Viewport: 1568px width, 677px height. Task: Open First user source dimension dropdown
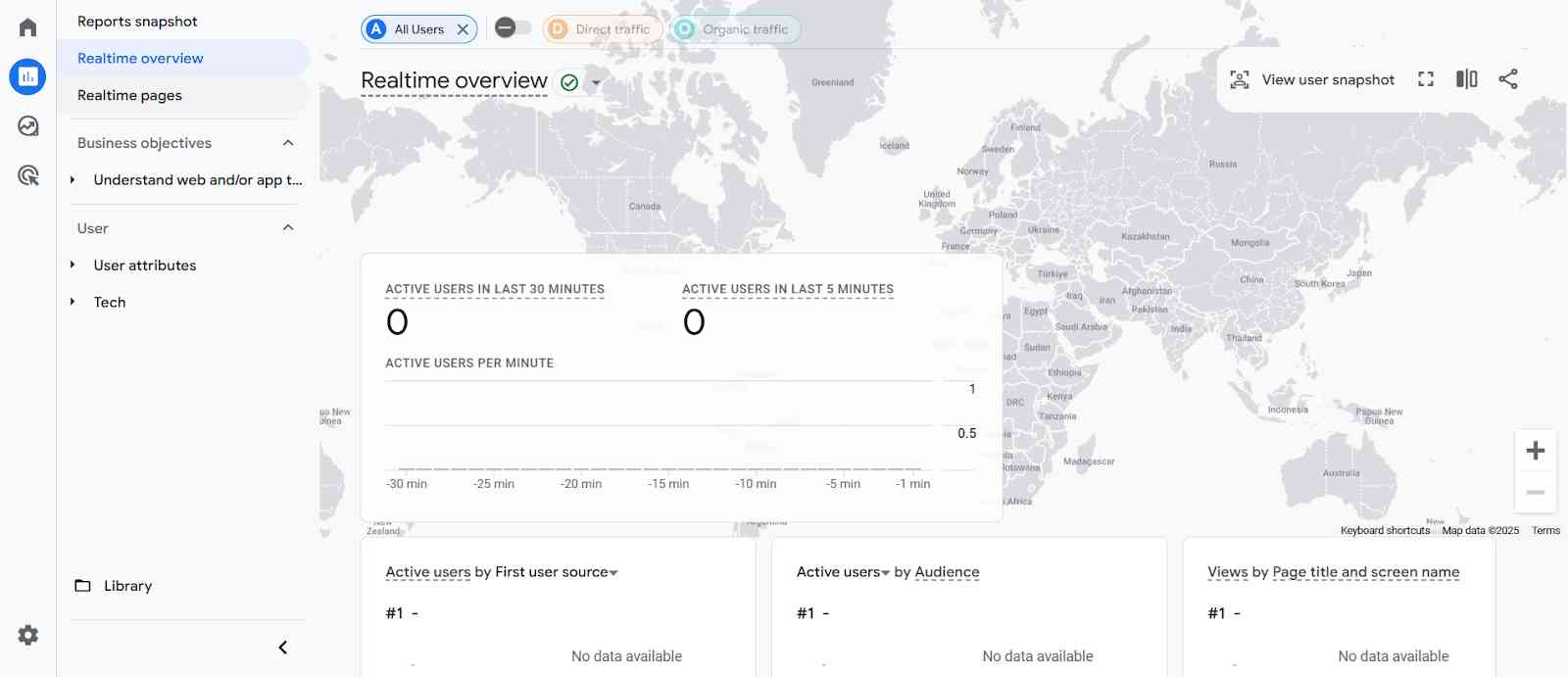tap(557, 572)
